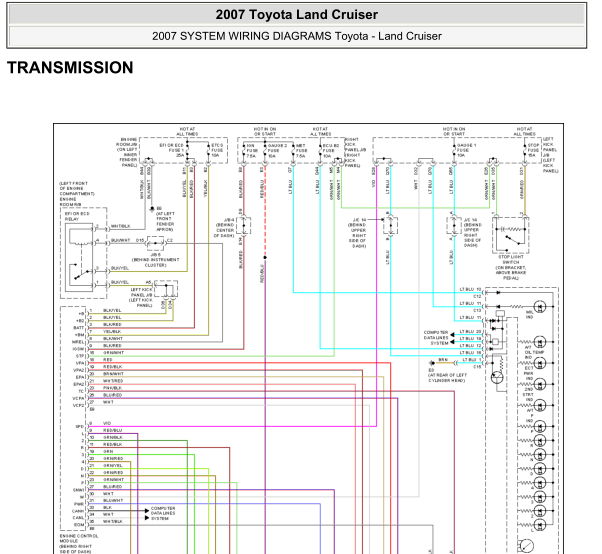Click the 'EFI OR ECD RELAY' label
The width and height of the screenshot is (602, 554).
pyautogui.click(x=77, y=216)
